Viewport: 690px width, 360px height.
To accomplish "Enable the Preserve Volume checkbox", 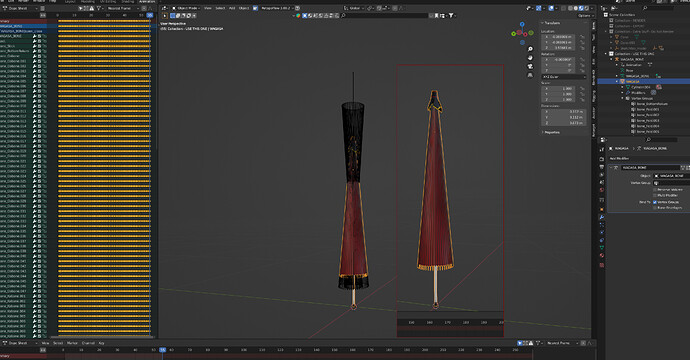I will tap(654, 190).
